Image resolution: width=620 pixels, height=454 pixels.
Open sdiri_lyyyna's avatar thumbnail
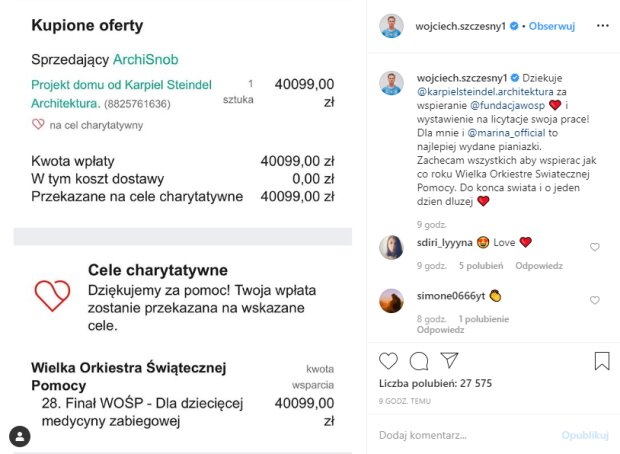(x=392, y=247)
